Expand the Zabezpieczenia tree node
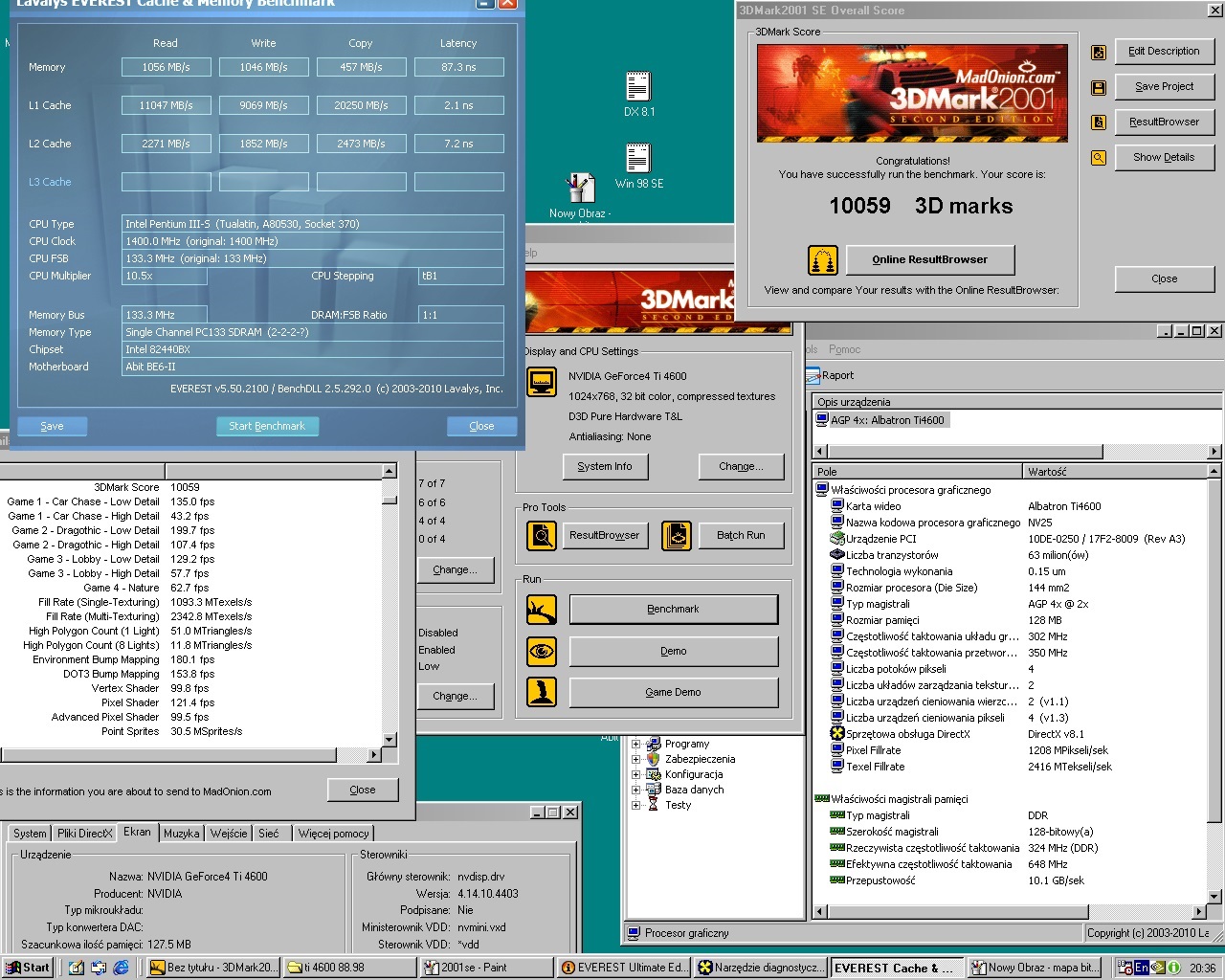Viewport: 1225px width, 980px height. (x=635, y=759)
